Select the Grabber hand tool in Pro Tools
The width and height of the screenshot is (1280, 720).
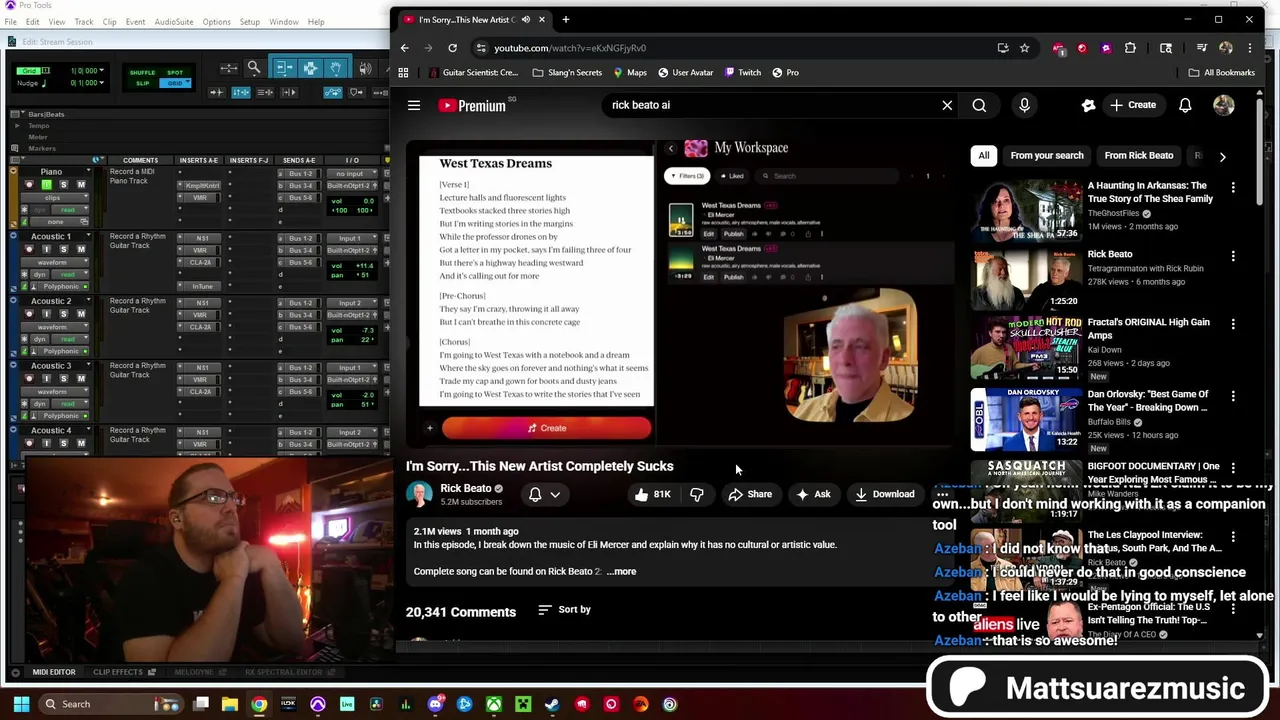tap(335, 68)
